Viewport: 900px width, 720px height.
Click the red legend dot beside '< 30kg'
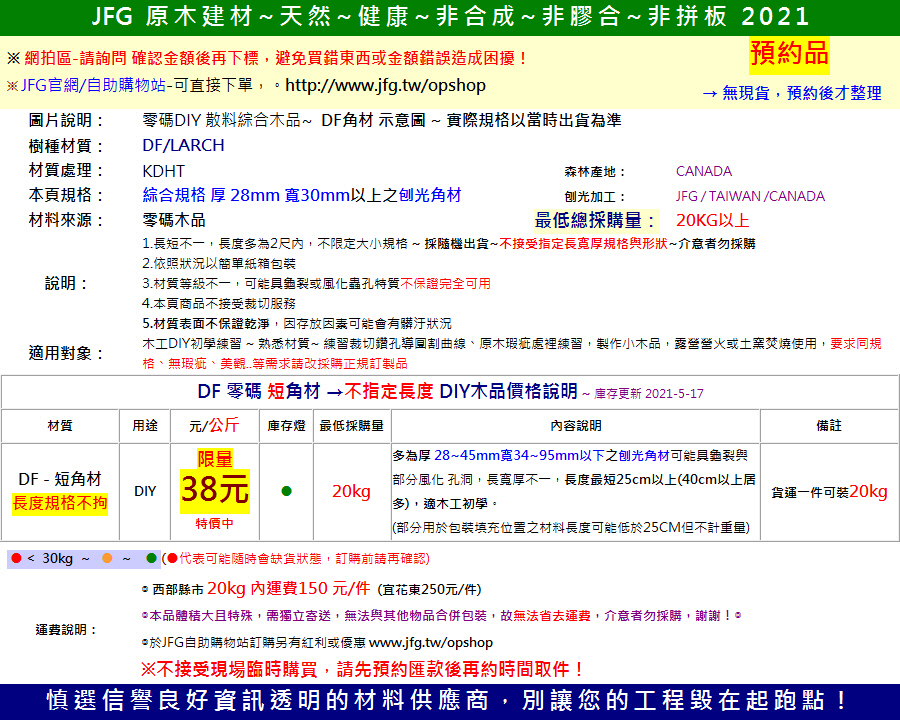pos(16,558)
